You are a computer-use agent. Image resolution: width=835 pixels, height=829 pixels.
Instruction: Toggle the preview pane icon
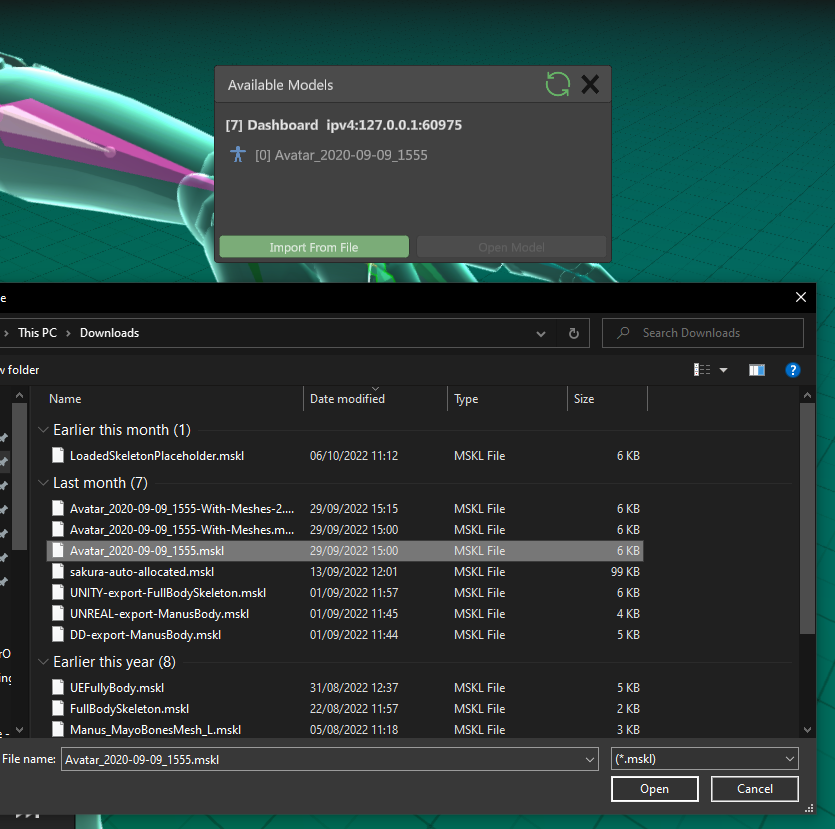point(757,370)
